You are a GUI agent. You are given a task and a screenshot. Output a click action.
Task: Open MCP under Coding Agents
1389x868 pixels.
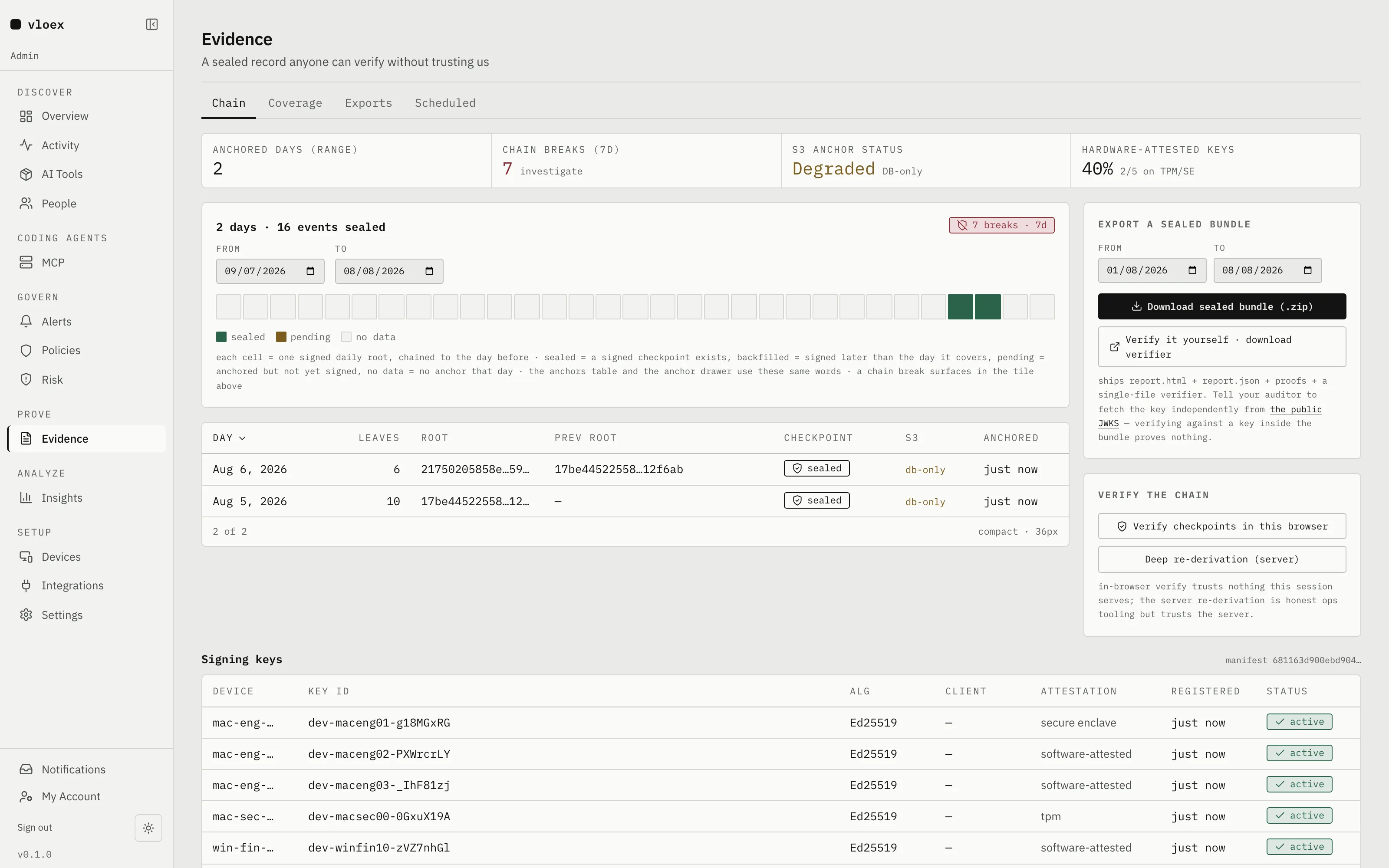[87, 262]
